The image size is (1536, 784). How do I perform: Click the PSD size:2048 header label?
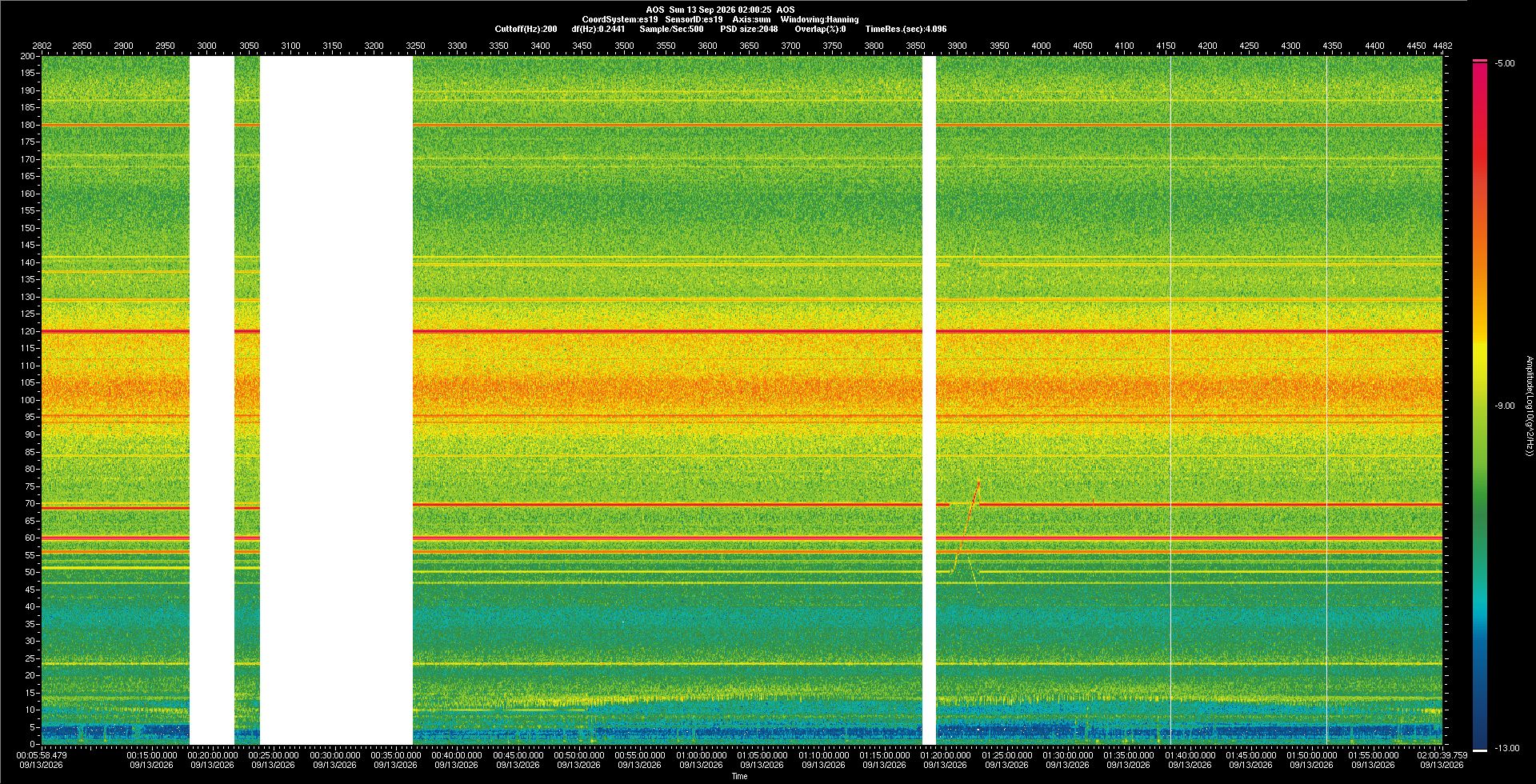(x=749, y=29)
